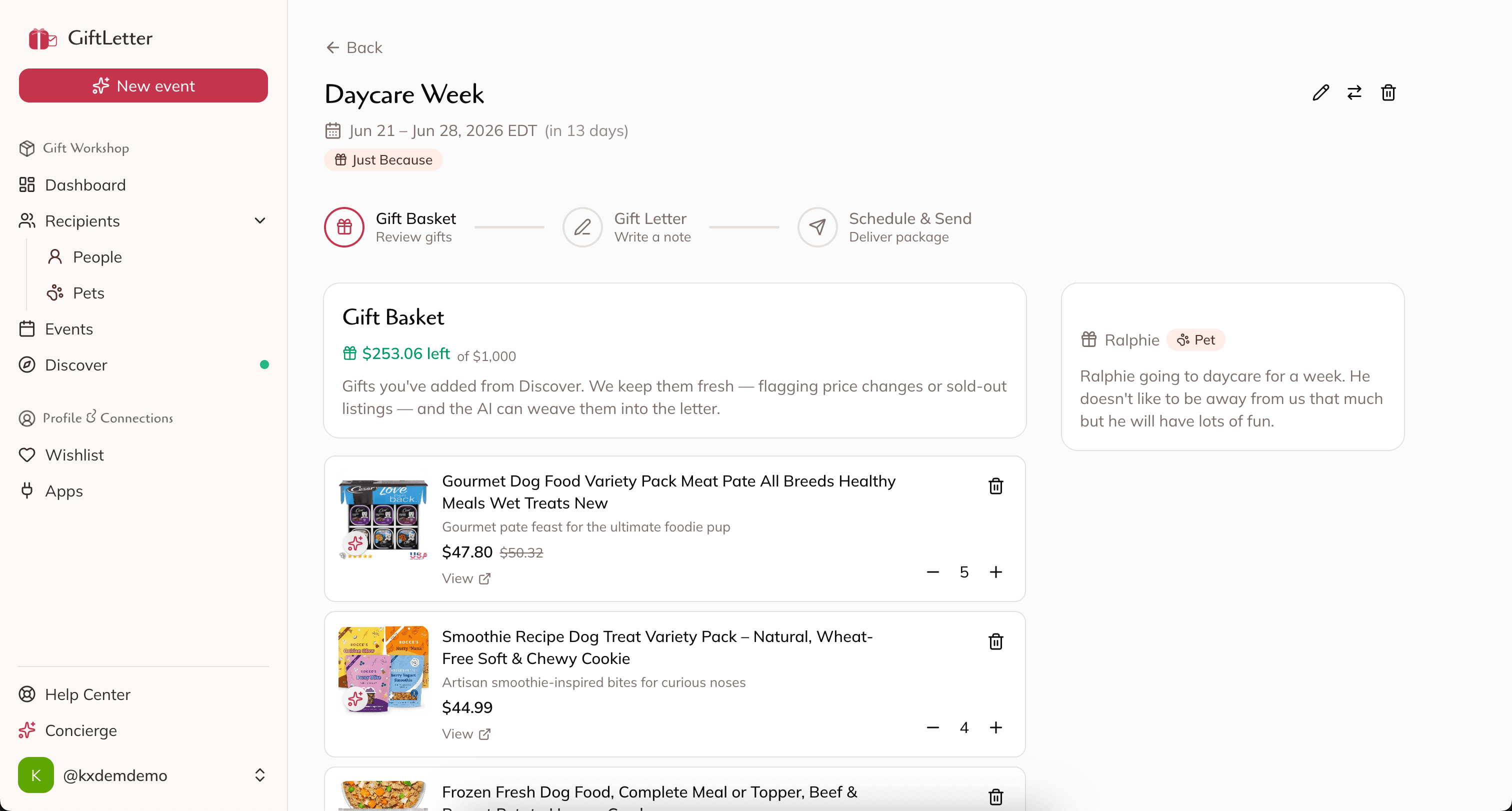The image size is (1512, 811).
Task: Open Pets in the sidebar
Action: tap(88, 293)
